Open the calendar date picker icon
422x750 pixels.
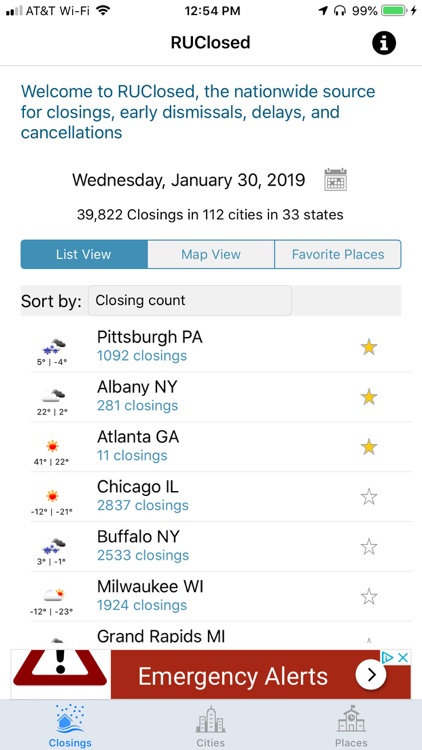pos(335,180)
